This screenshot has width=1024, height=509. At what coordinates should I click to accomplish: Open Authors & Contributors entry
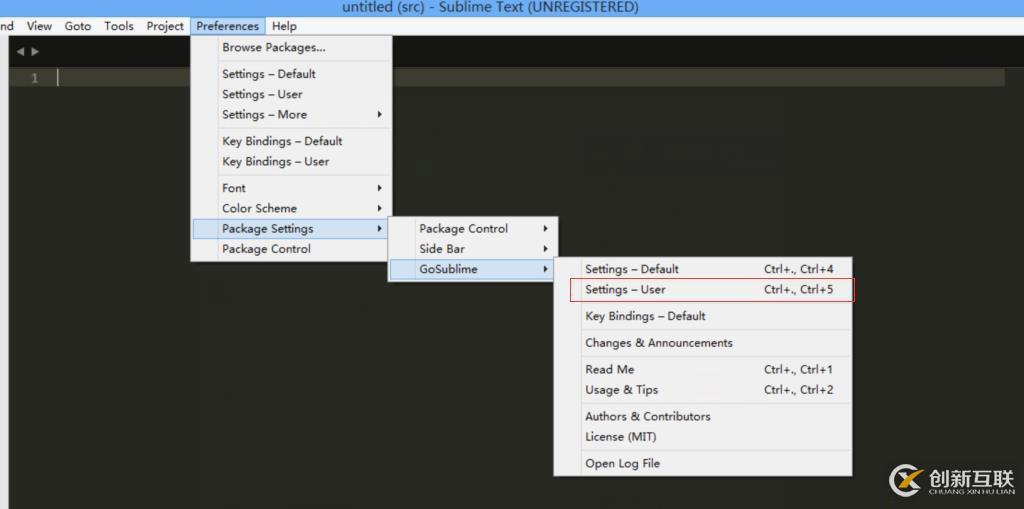tap(703, 417)
